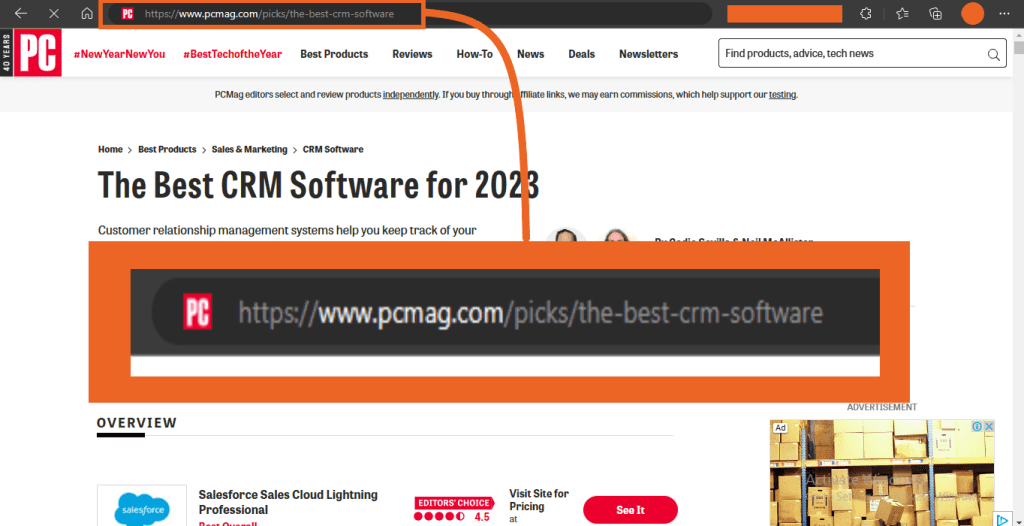Open the Best Products menu
This screenshot has height=526, width=1024.
pyautogui.click(x=334, y=54)
